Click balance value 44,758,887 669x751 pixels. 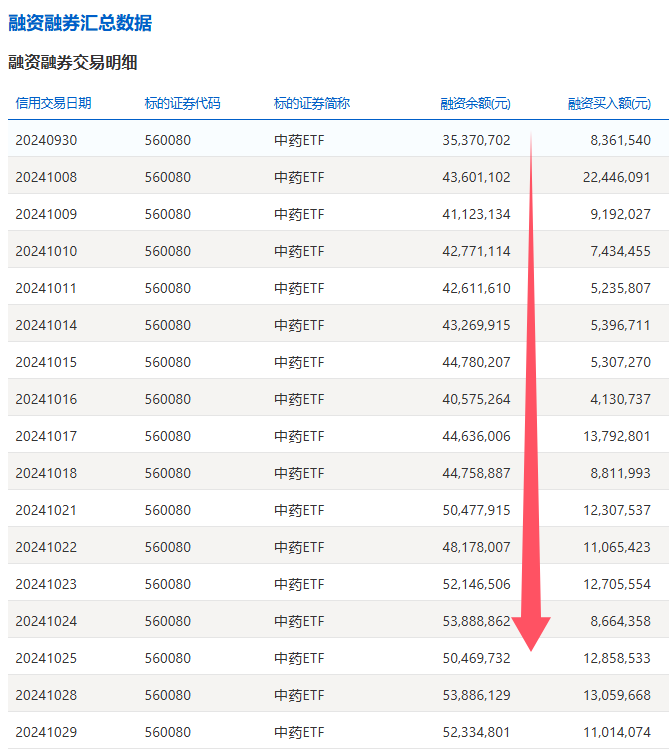point(476,473)
